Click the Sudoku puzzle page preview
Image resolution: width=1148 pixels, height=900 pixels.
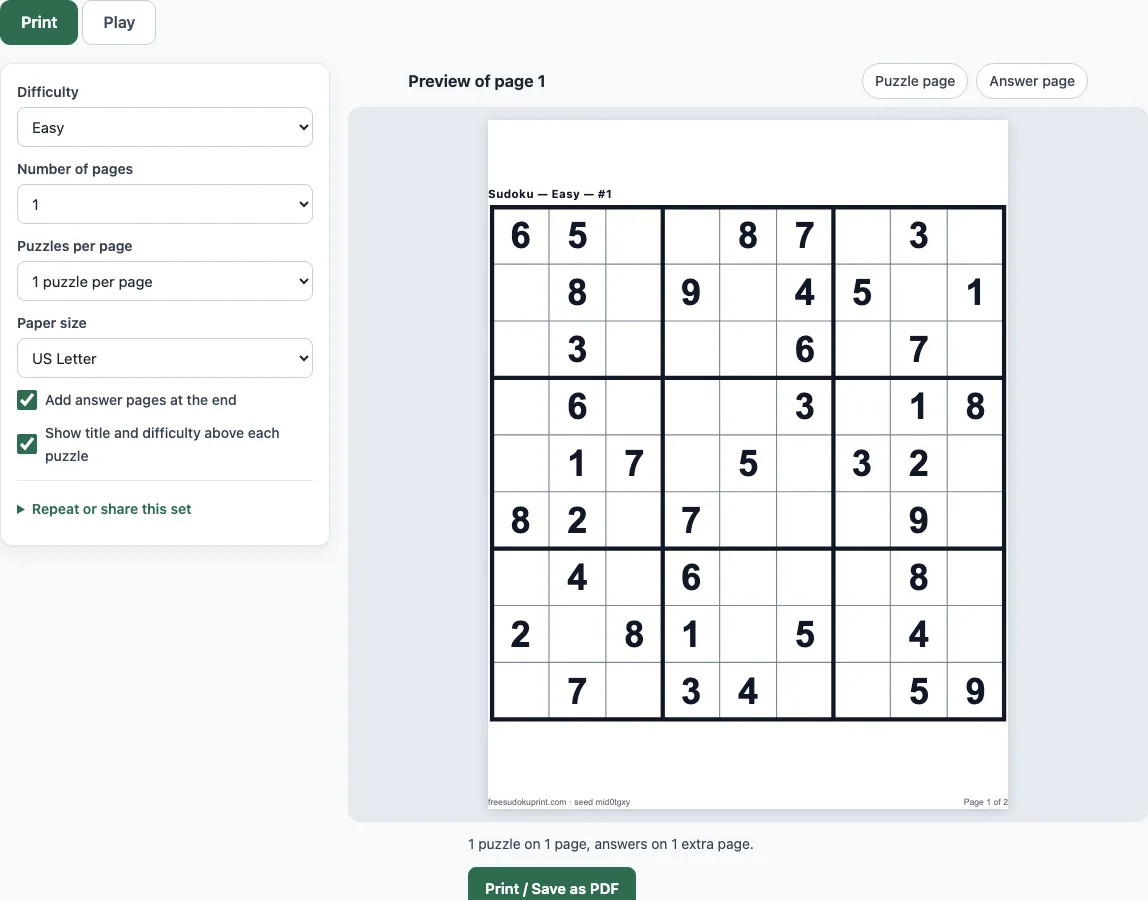click(748, 464)
